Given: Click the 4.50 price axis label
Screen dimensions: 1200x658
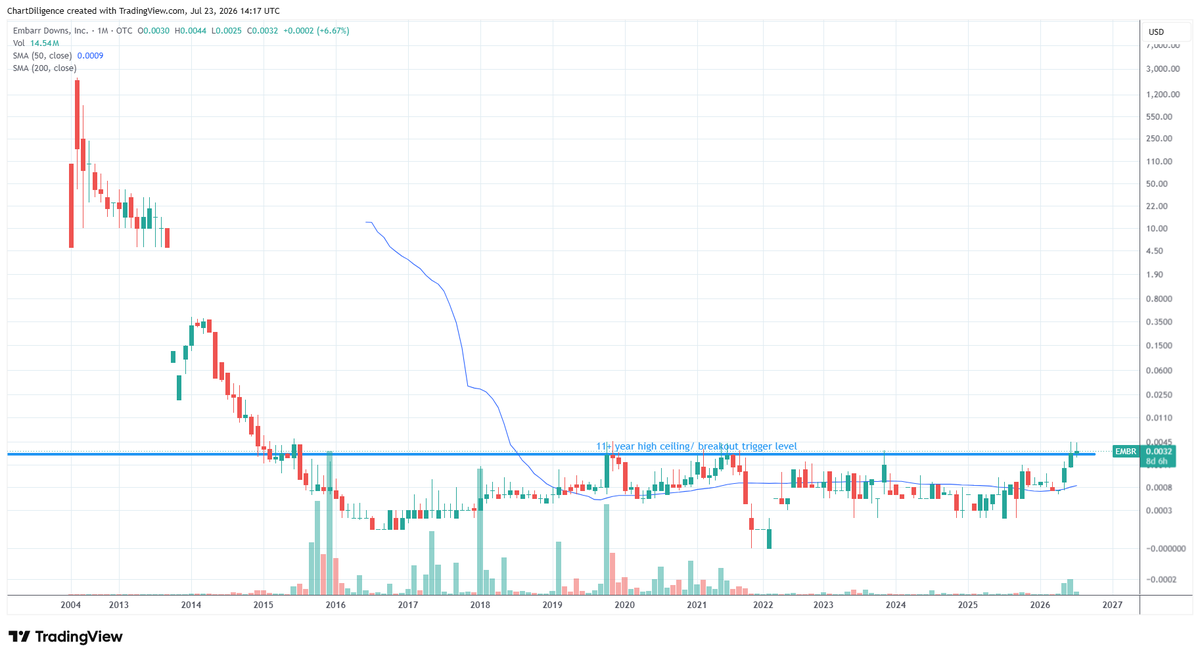Looking at the screenshot, I should pyautogui.click(x=1156, y=251).
